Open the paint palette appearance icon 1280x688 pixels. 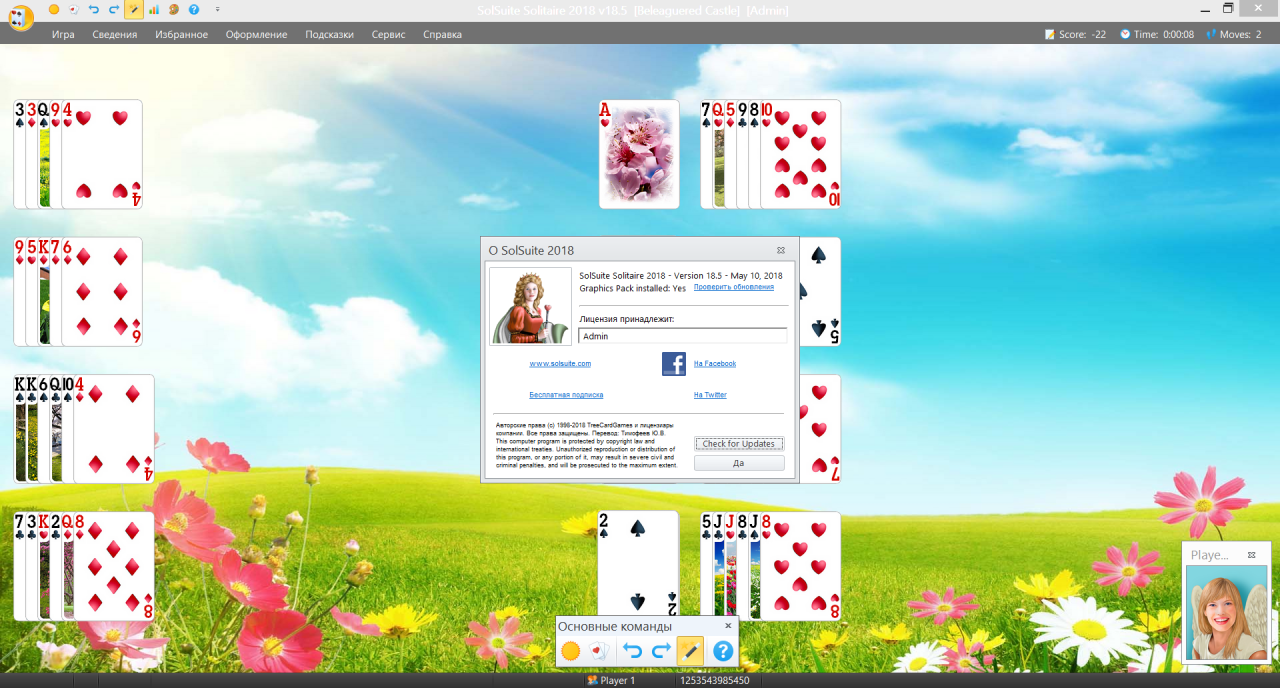[x=173, y=9]
